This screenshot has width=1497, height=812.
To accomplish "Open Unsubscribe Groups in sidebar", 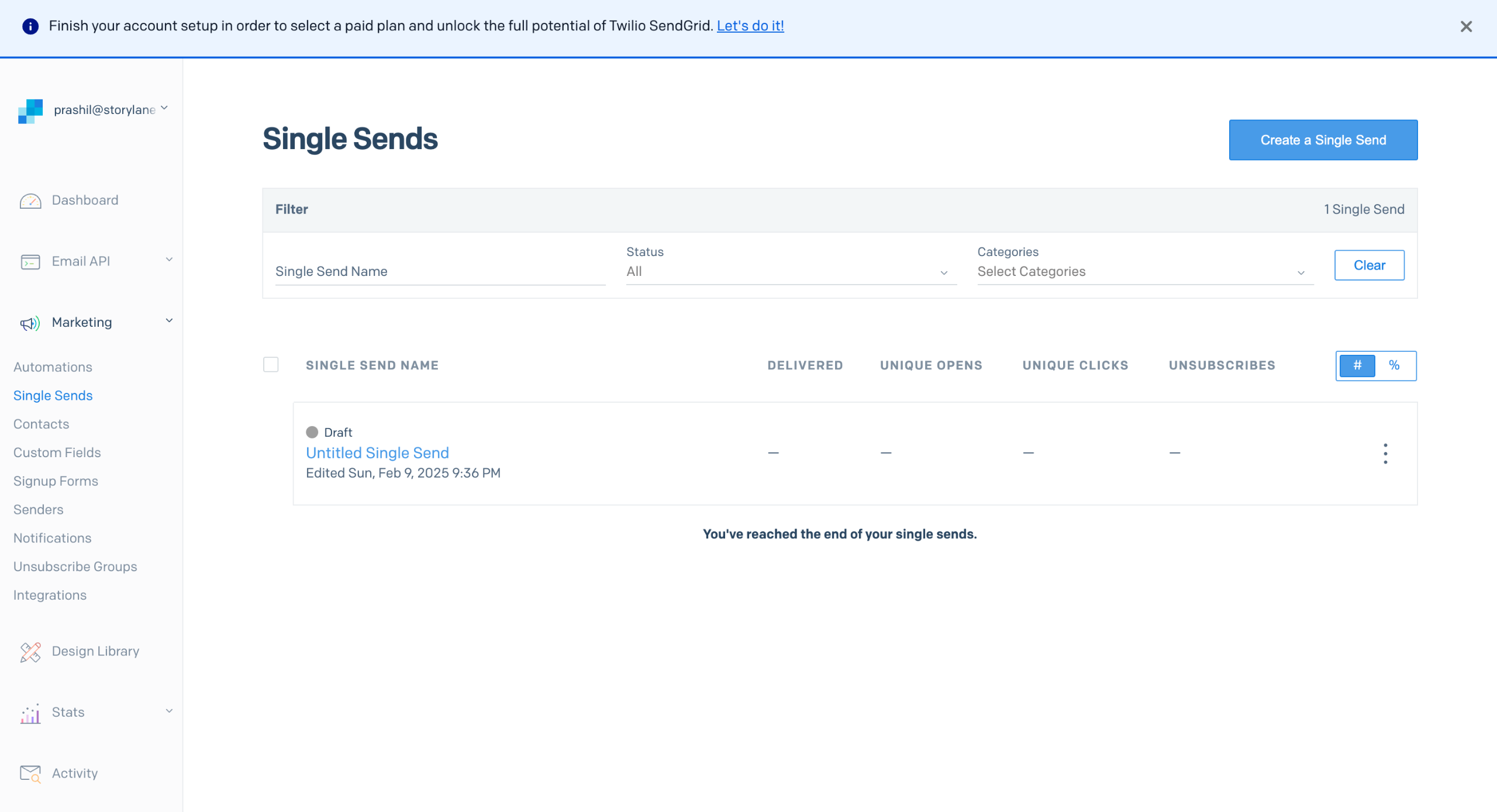I will pyautogui.click(x=75, y=566).
